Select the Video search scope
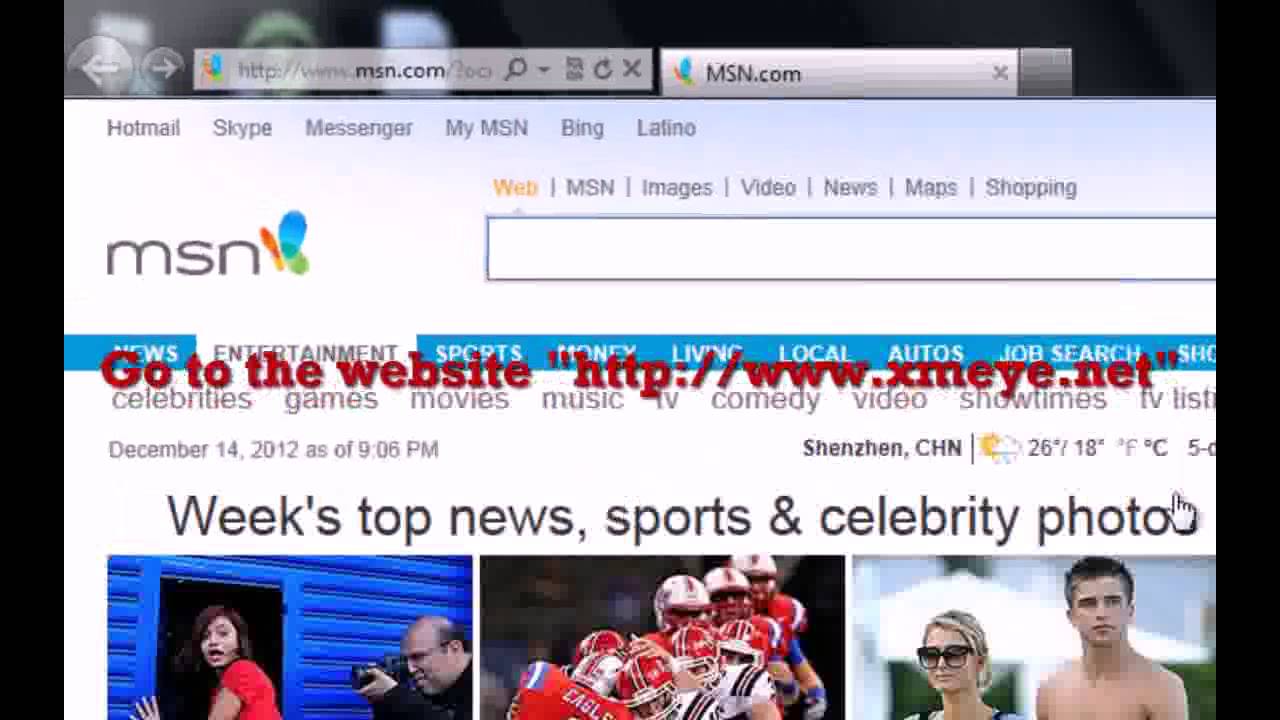This screenshot has height=720, width=1280. tap(768, 188)
